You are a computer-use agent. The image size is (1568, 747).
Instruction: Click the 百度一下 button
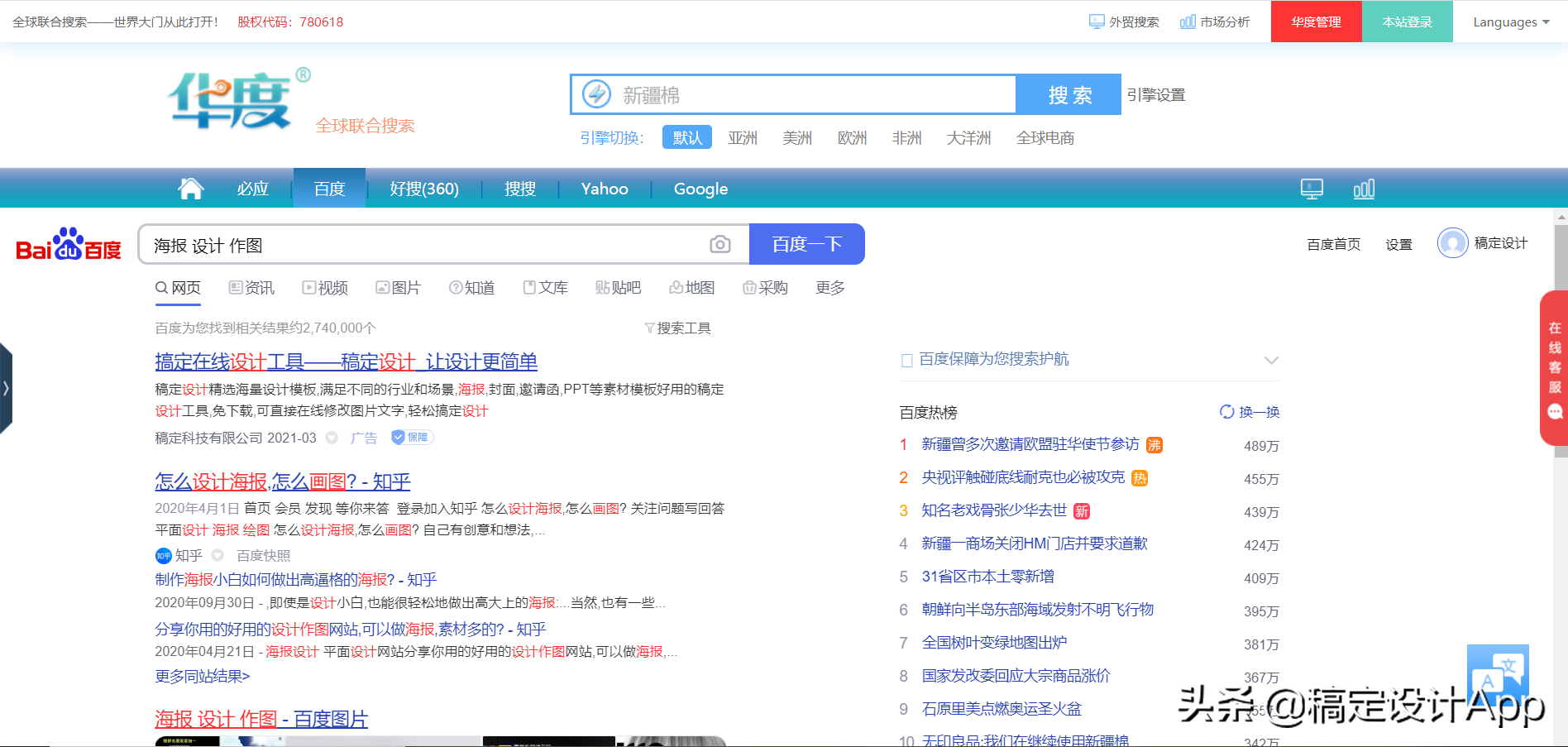(x=807, y=244)
